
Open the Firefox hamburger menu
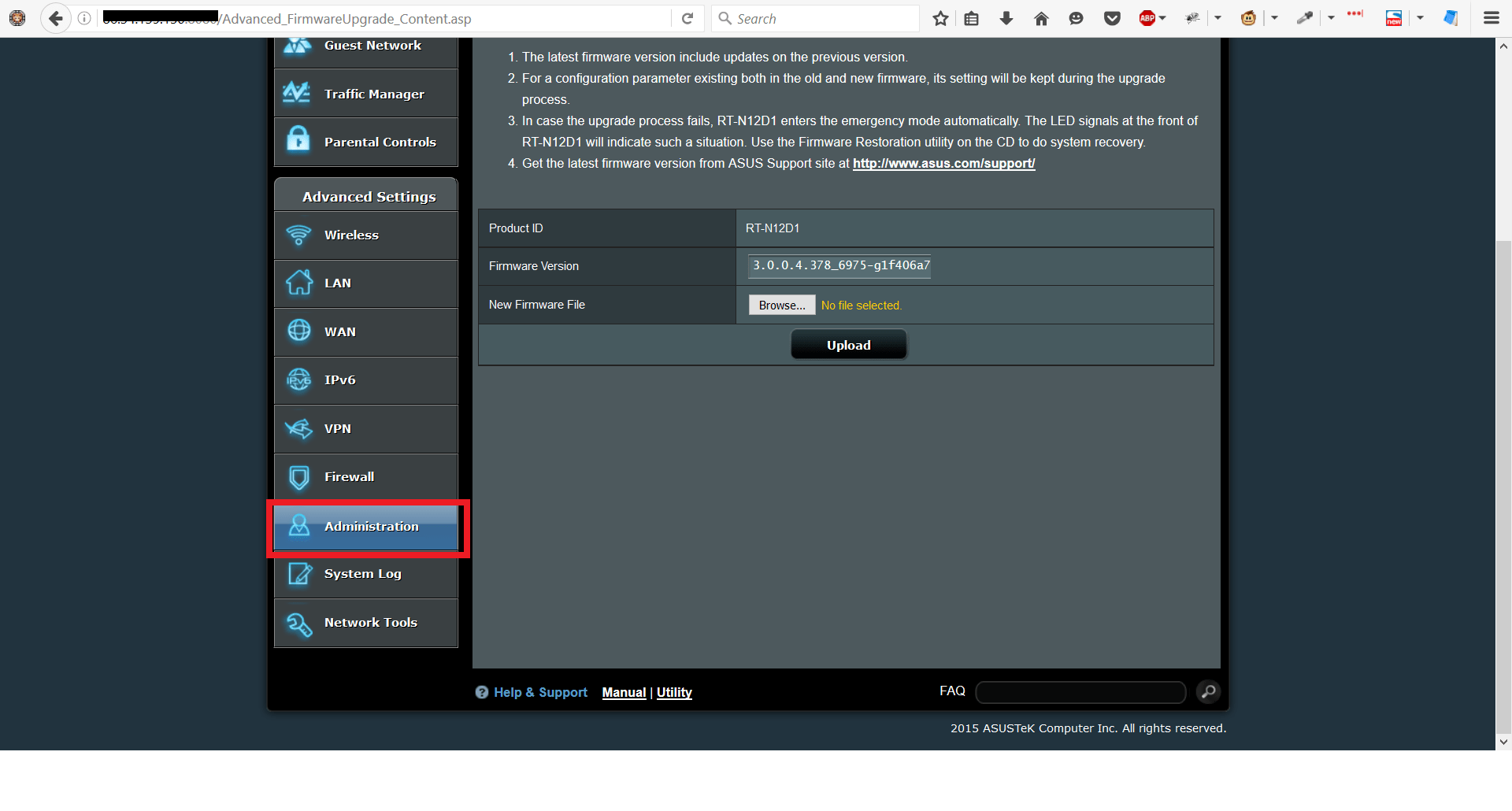pos(1491,18)
